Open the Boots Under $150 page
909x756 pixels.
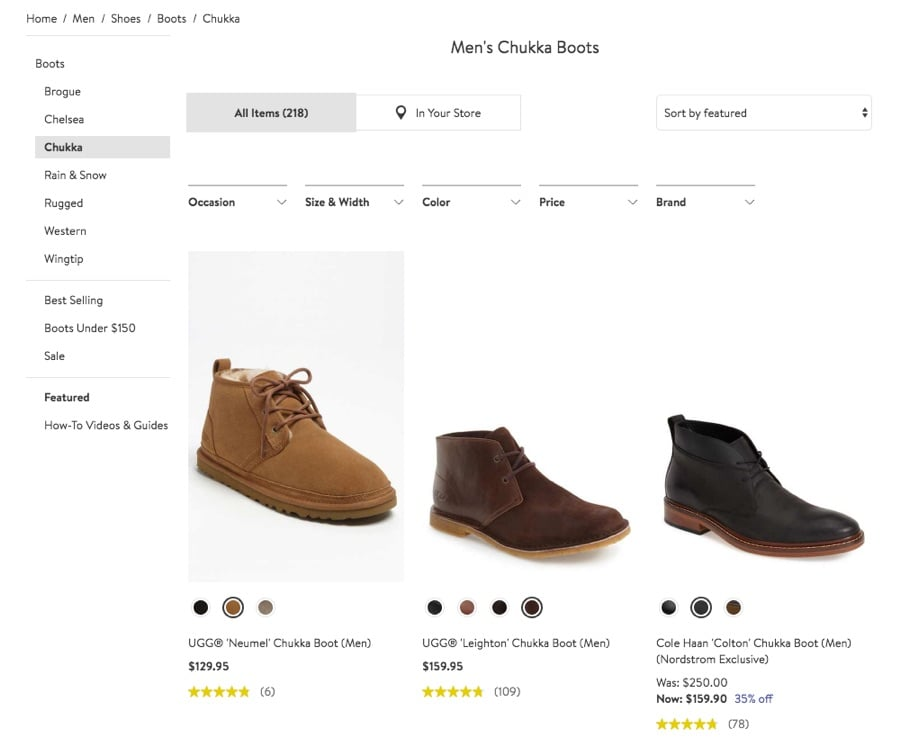pos(88,328)
